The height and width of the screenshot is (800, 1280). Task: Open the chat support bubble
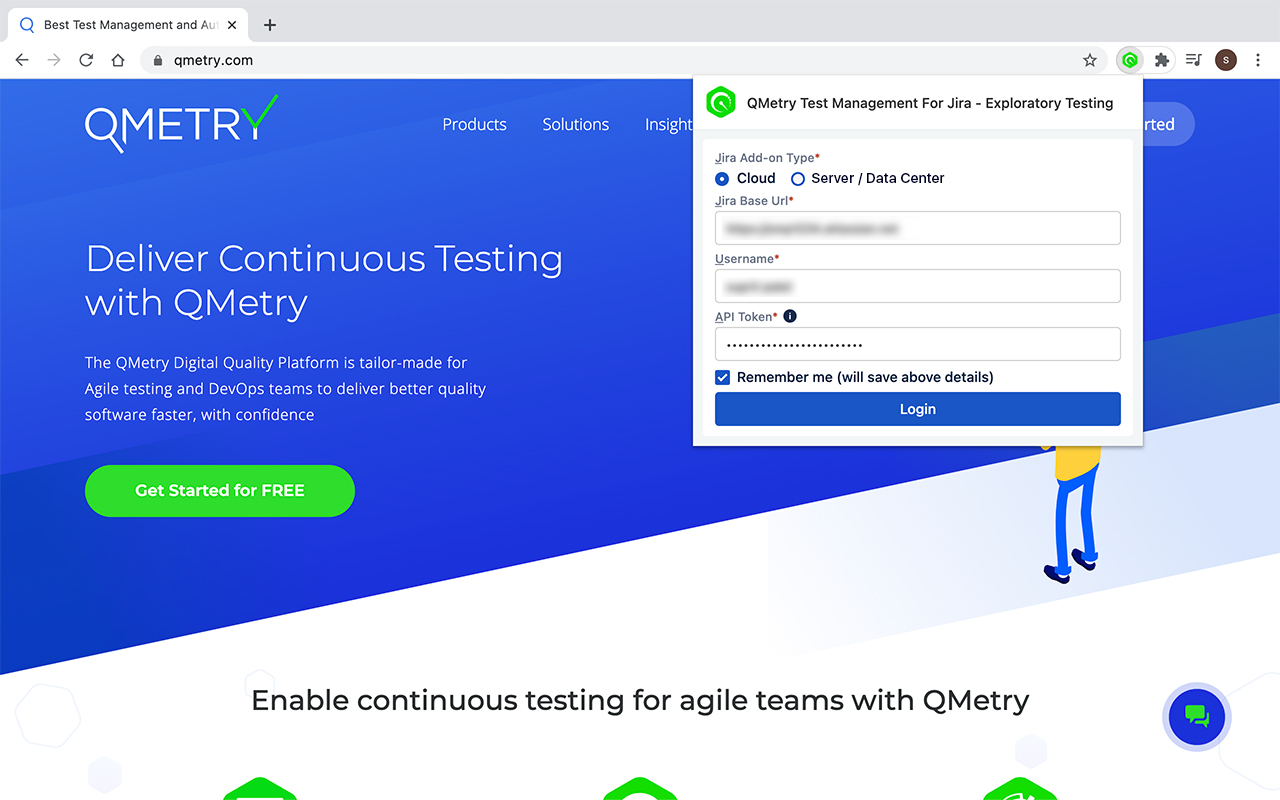(1197, 716)
